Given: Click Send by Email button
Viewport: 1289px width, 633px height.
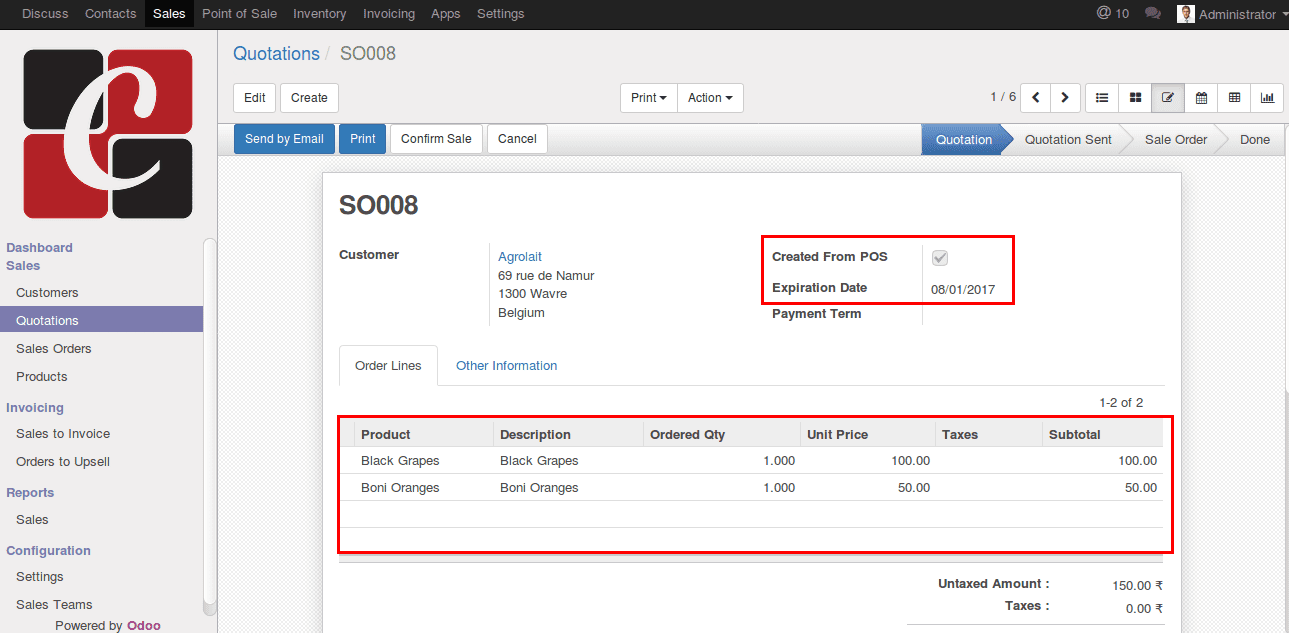Looking at the screenshot, I should [284, 139].
